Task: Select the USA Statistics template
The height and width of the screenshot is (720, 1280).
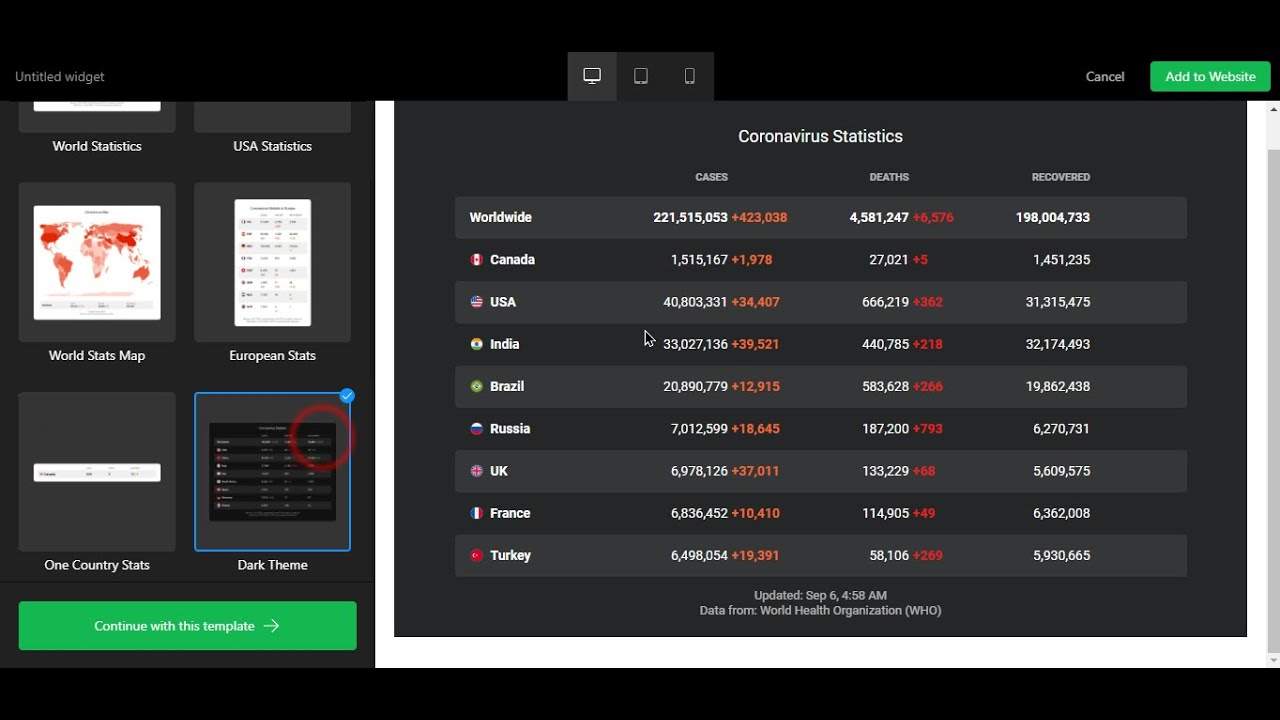Action: click(x=273, y=116)
